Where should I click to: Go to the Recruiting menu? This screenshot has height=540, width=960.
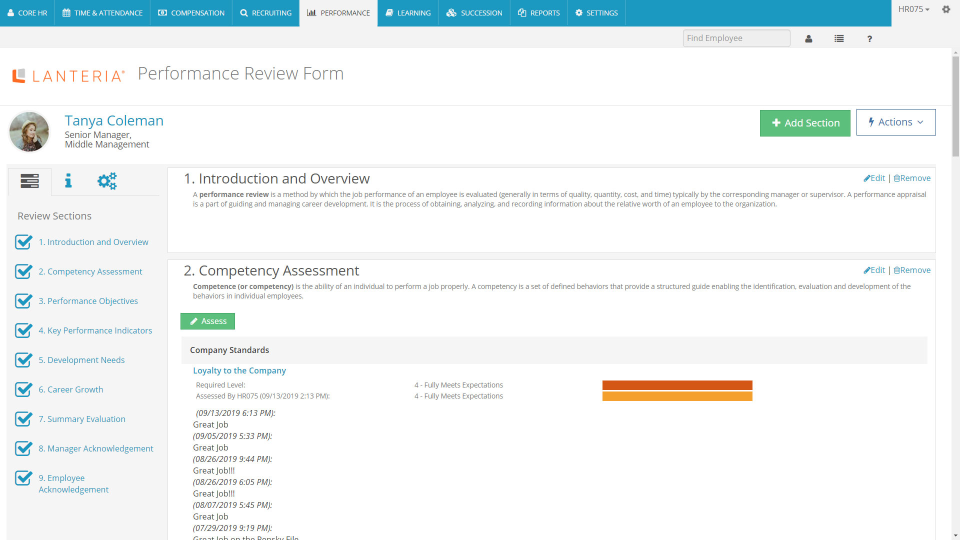(x=266, y=13)
